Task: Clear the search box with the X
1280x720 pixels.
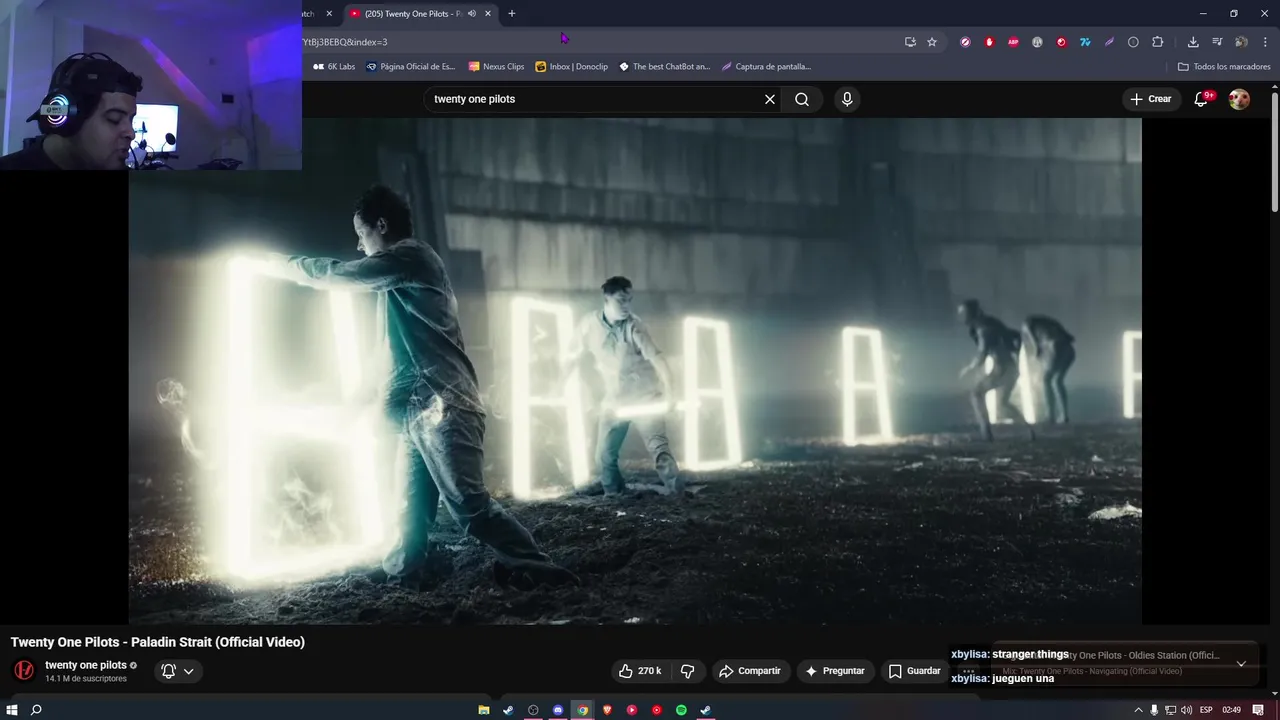Action: click(770, 99)
